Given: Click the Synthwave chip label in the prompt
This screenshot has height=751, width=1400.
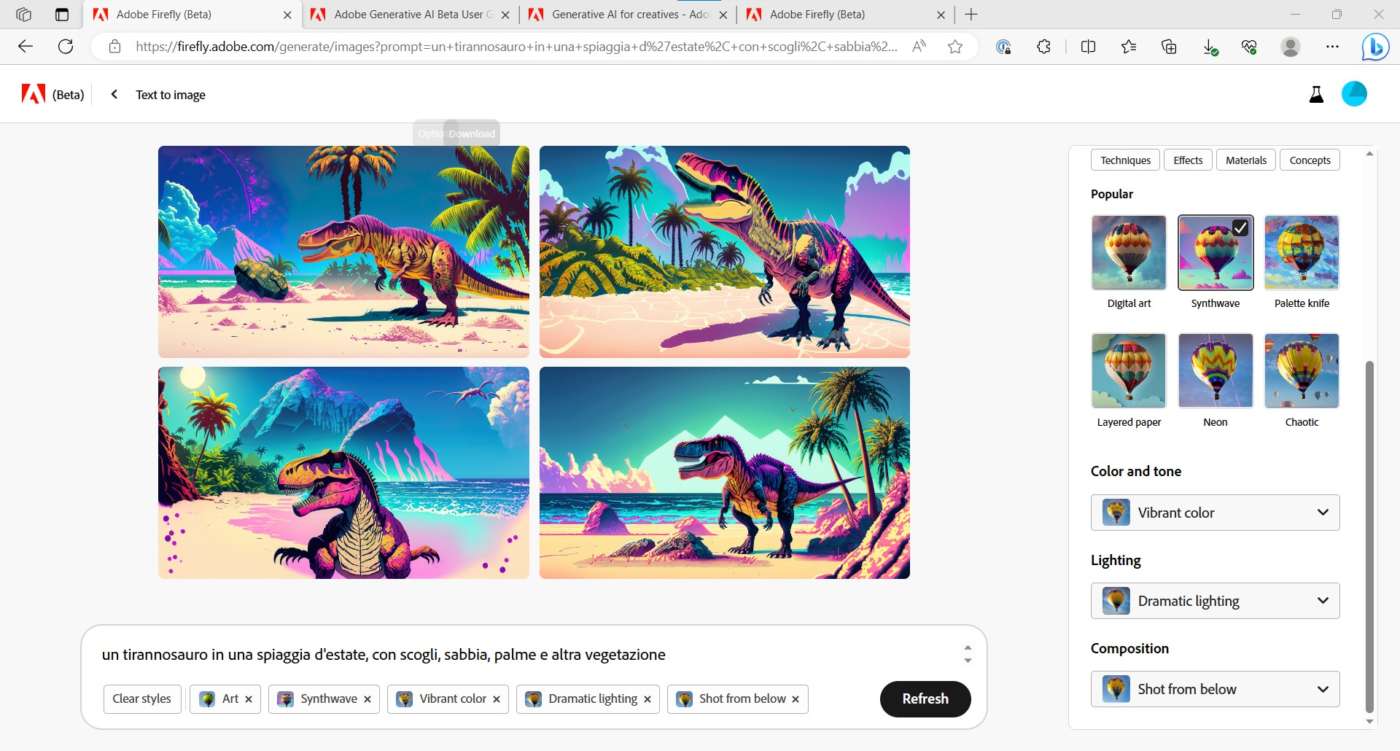Looking at the screenshot, I should coord(328,699).
